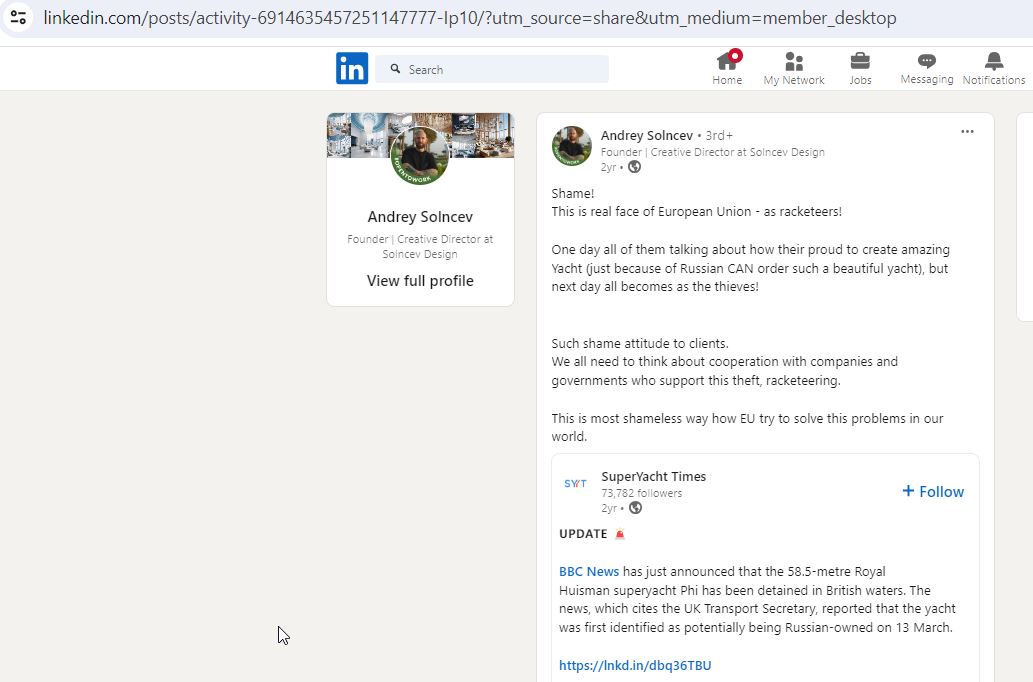Open the Jobs section
This screenshot has width=1033, height=682.
point(860,69)
